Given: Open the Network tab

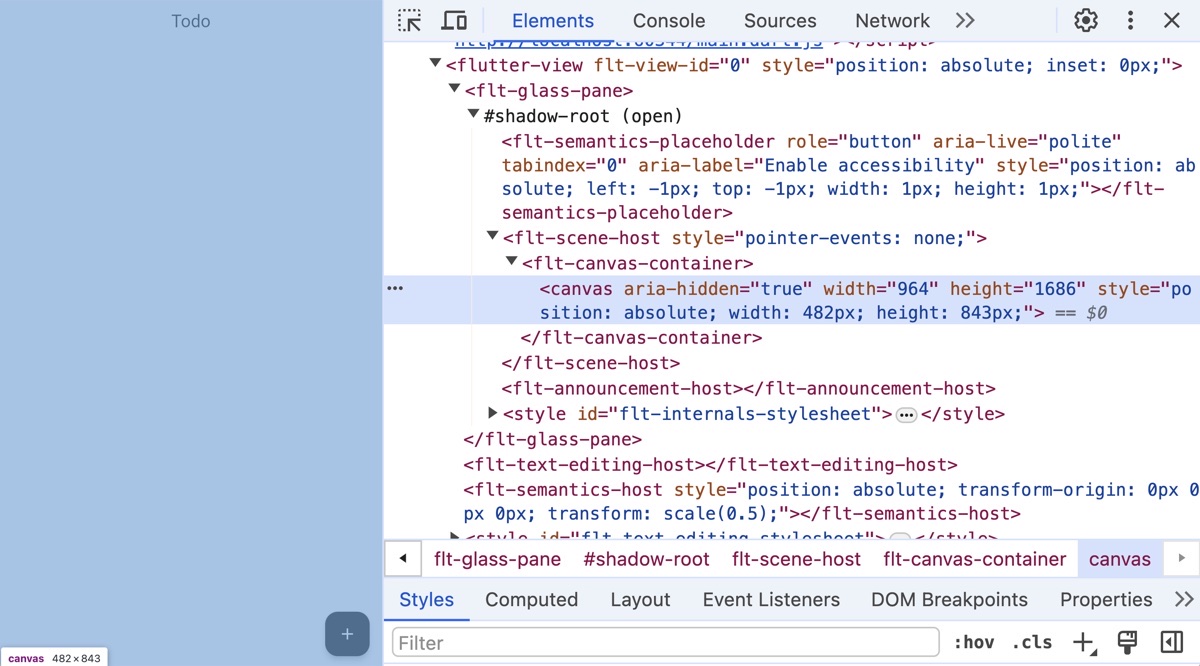Looking at the screenshot, I should point(893,20).
